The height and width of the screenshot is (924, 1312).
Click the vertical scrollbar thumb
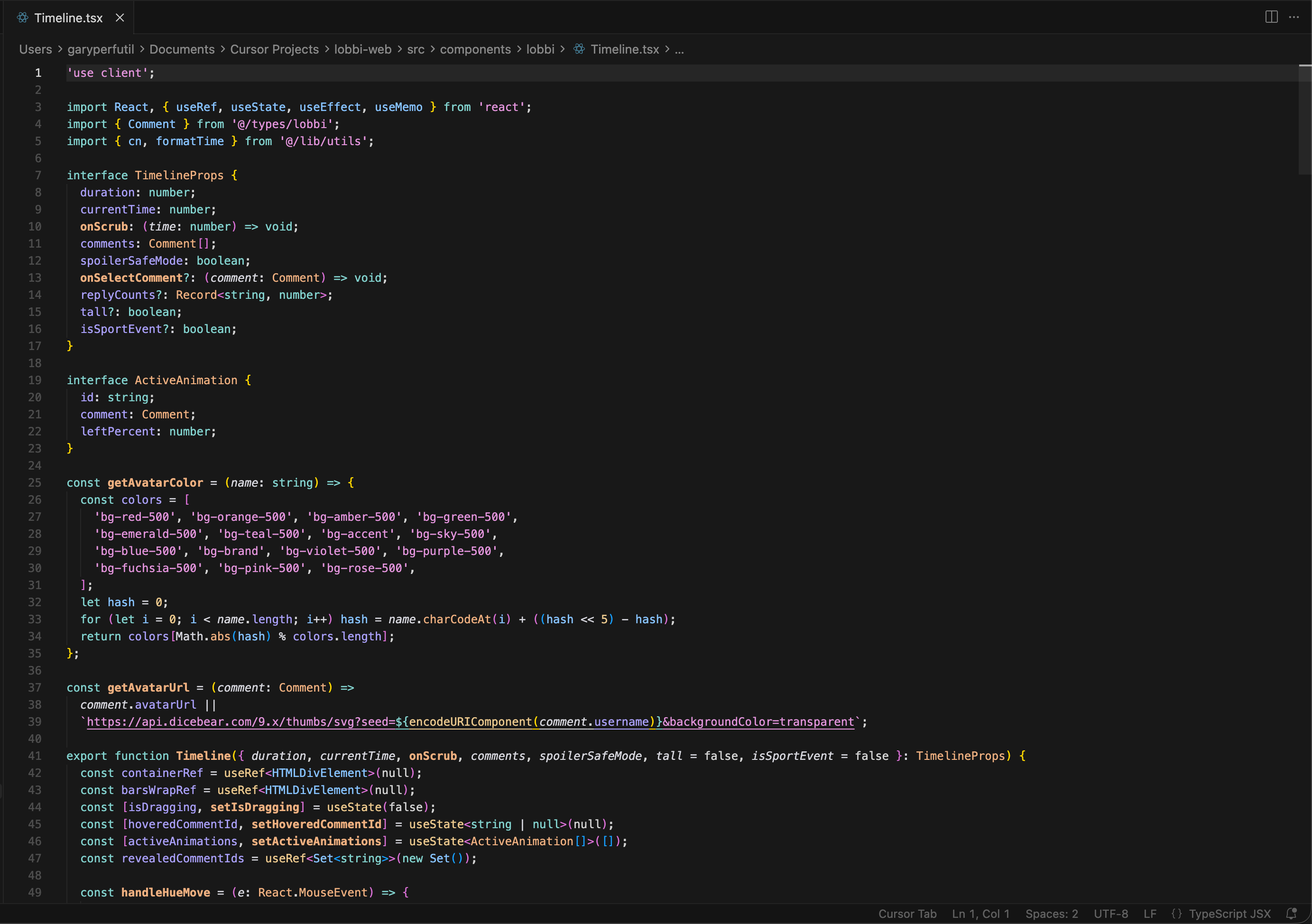[x=1304, y=120]
